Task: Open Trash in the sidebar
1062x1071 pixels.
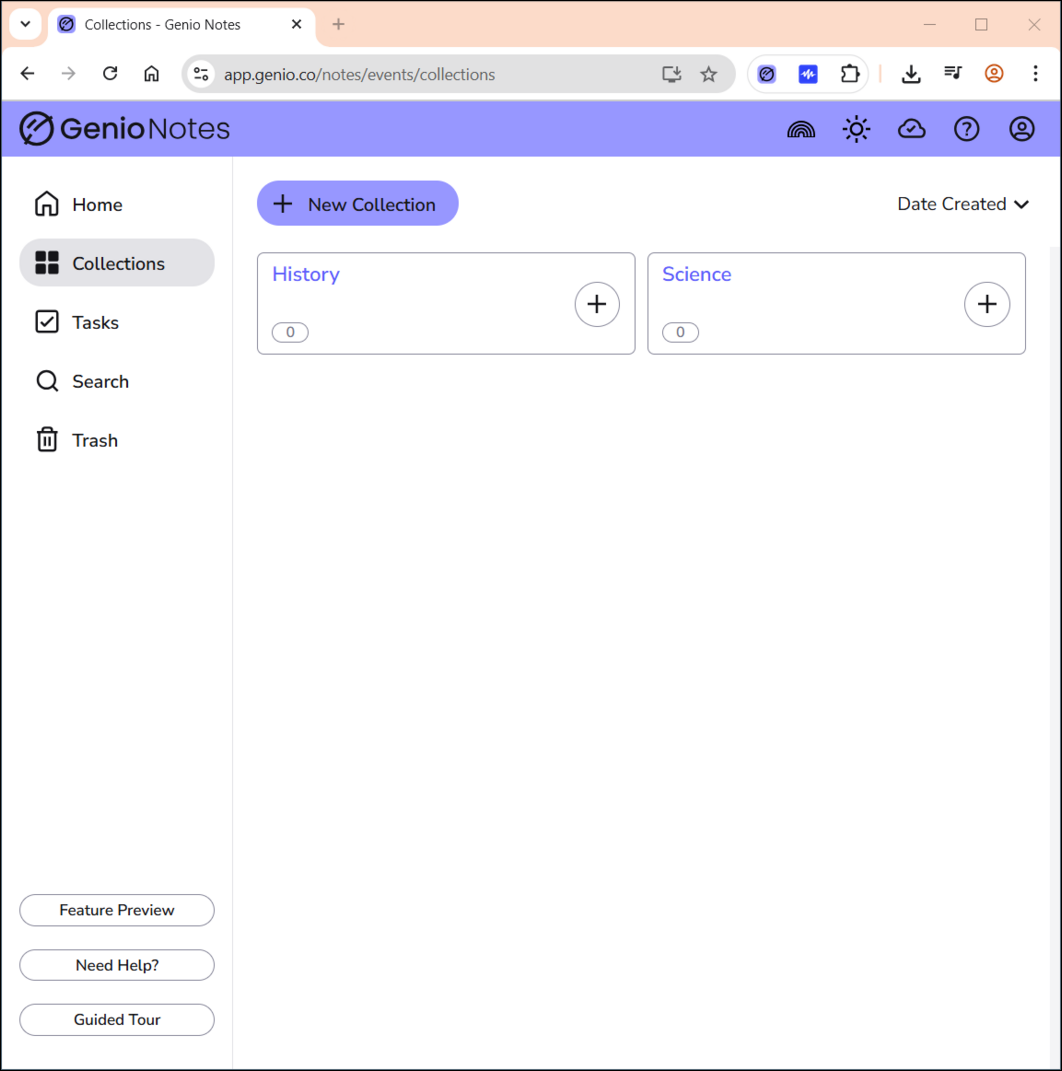Action: [x=95, y=441]
